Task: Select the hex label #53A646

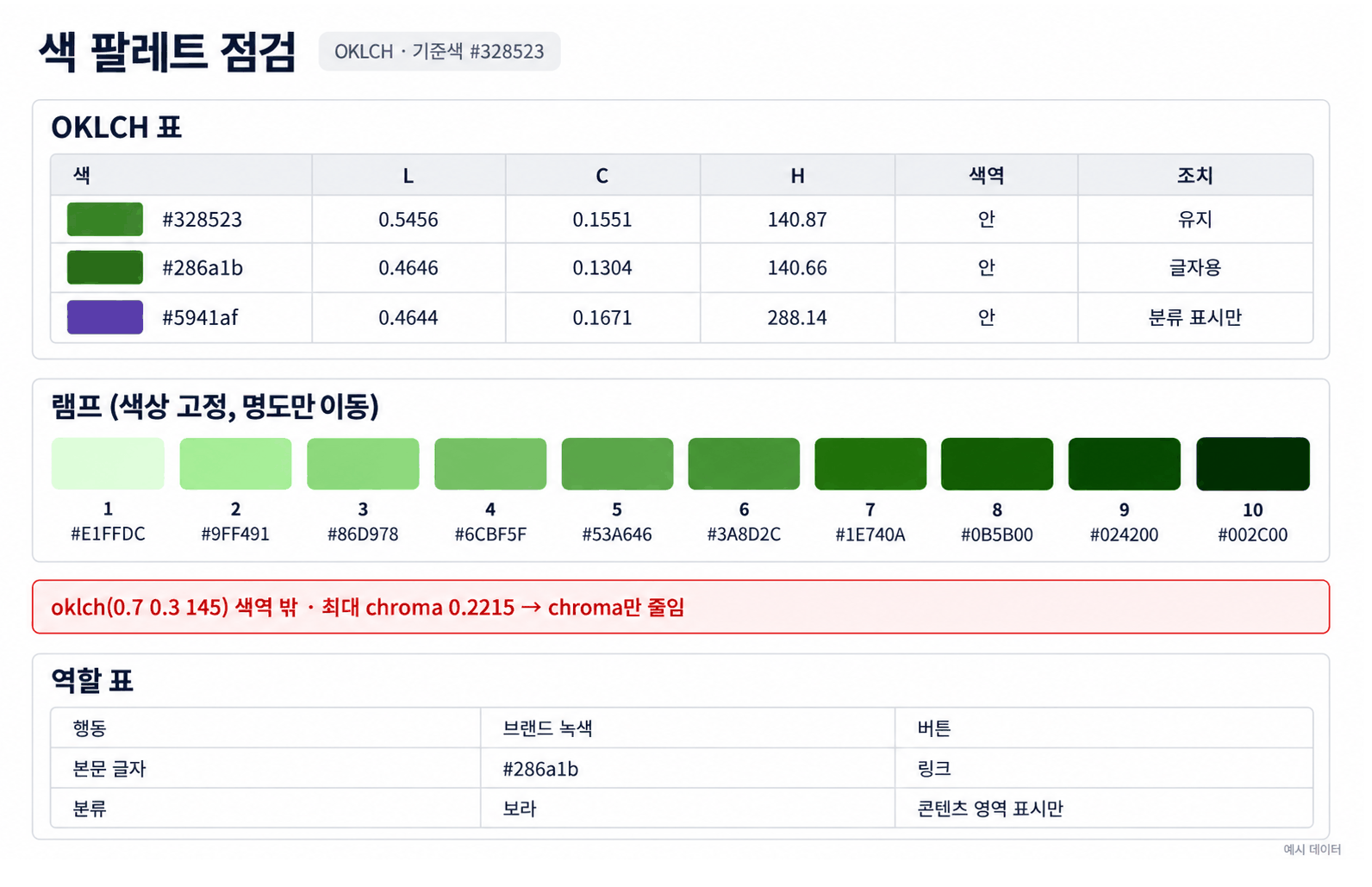Action: coord(617,534)
